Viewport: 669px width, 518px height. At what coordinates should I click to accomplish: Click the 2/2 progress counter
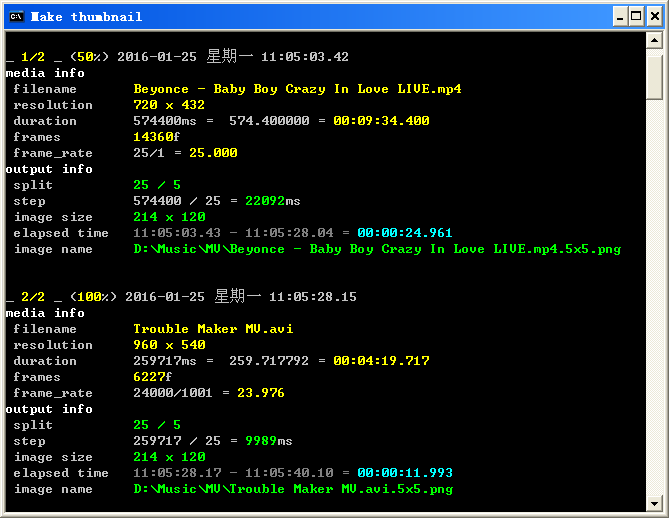pos(33,297)
